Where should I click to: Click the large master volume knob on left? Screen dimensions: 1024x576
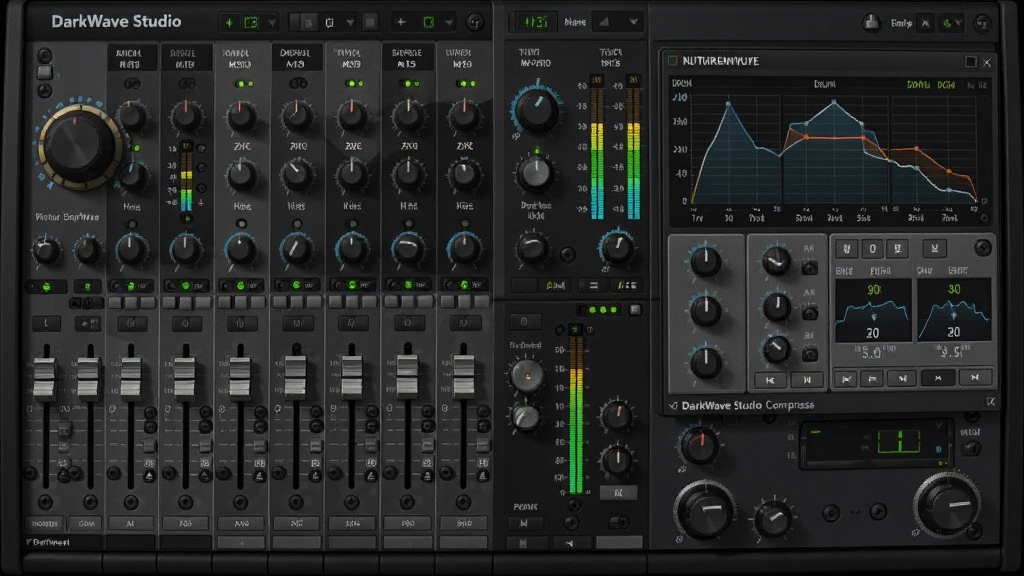[x=78, y=145]
